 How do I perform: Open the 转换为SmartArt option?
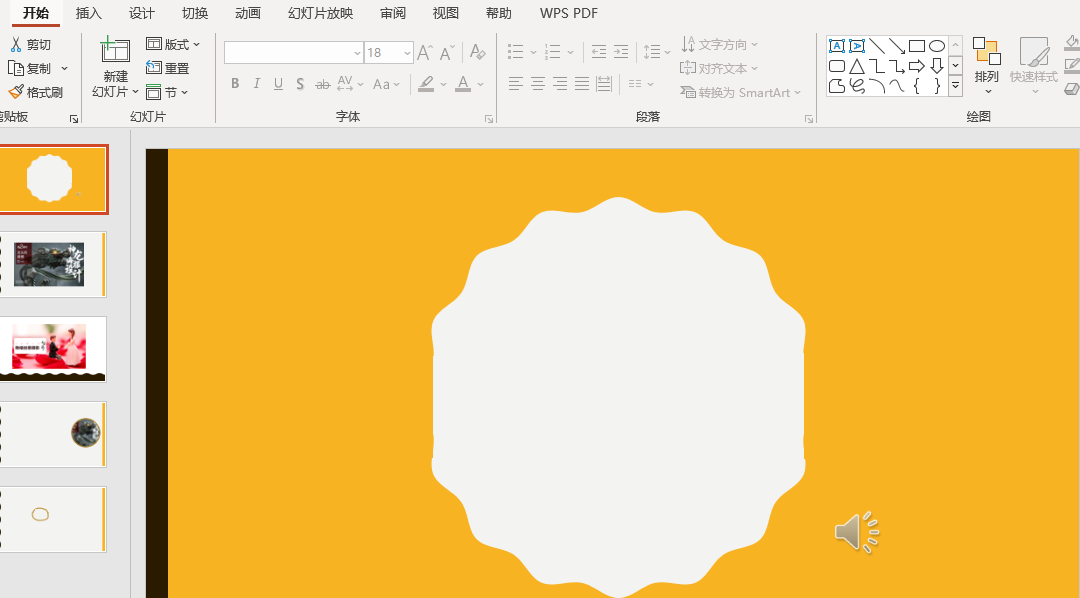[740, 92]
